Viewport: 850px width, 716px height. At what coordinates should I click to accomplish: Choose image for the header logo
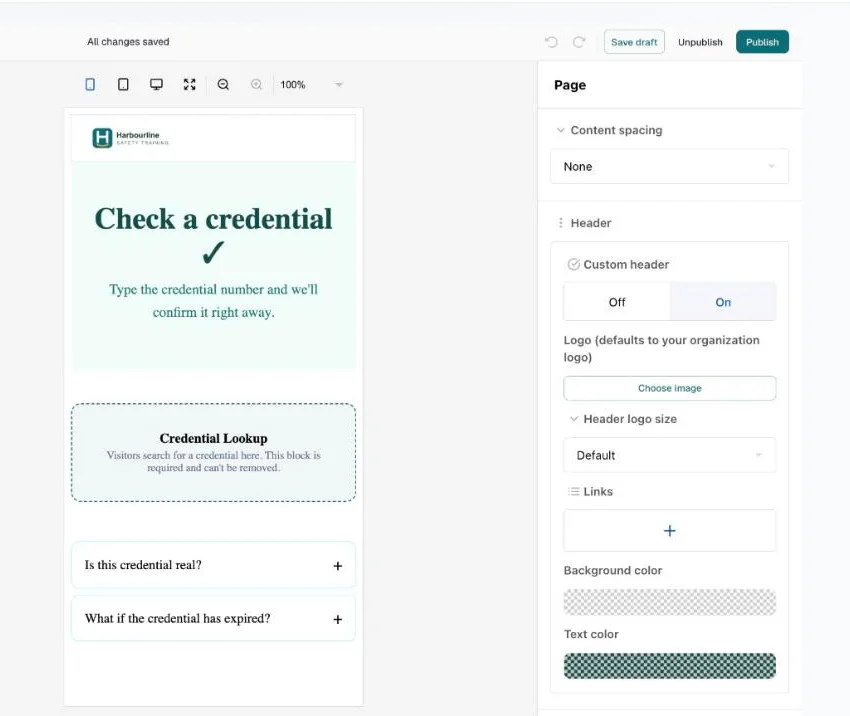(669, 388)
